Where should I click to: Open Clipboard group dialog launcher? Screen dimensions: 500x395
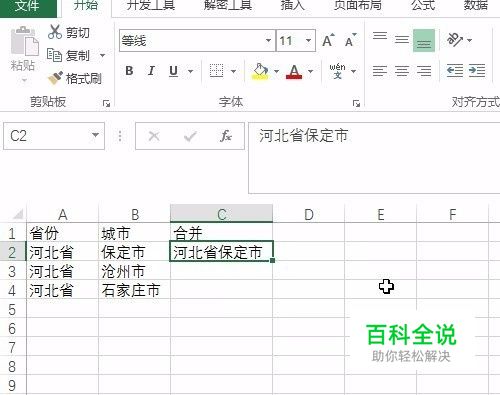(106, 103)
